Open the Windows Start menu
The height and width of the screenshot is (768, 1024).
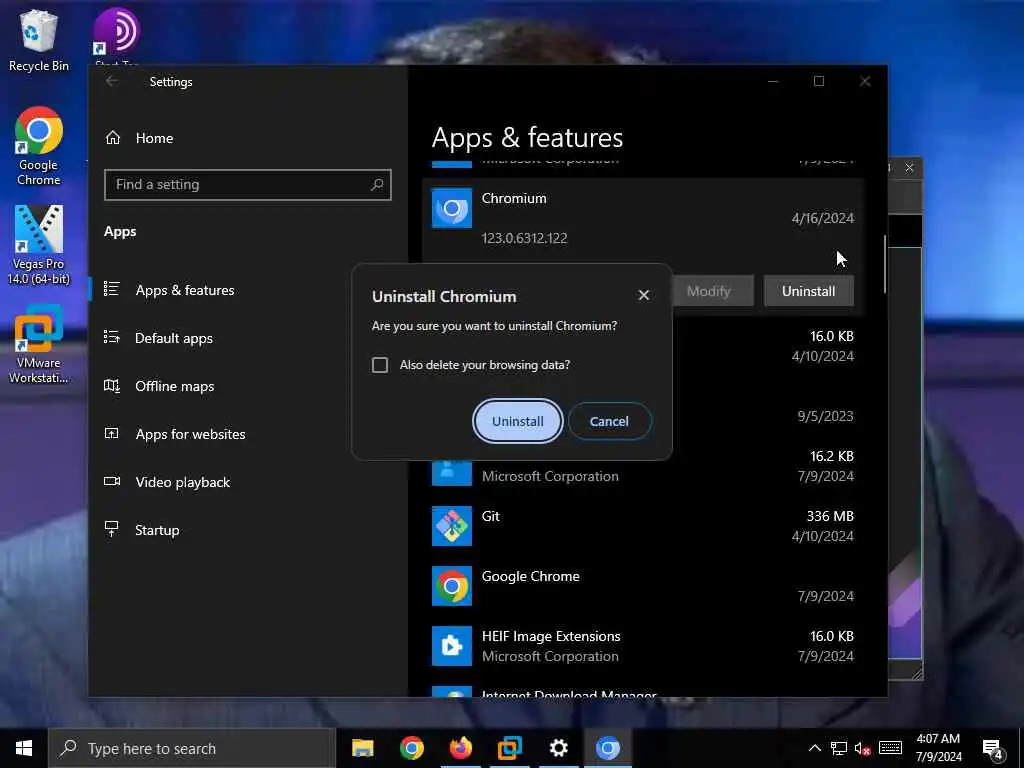(24, 748)
